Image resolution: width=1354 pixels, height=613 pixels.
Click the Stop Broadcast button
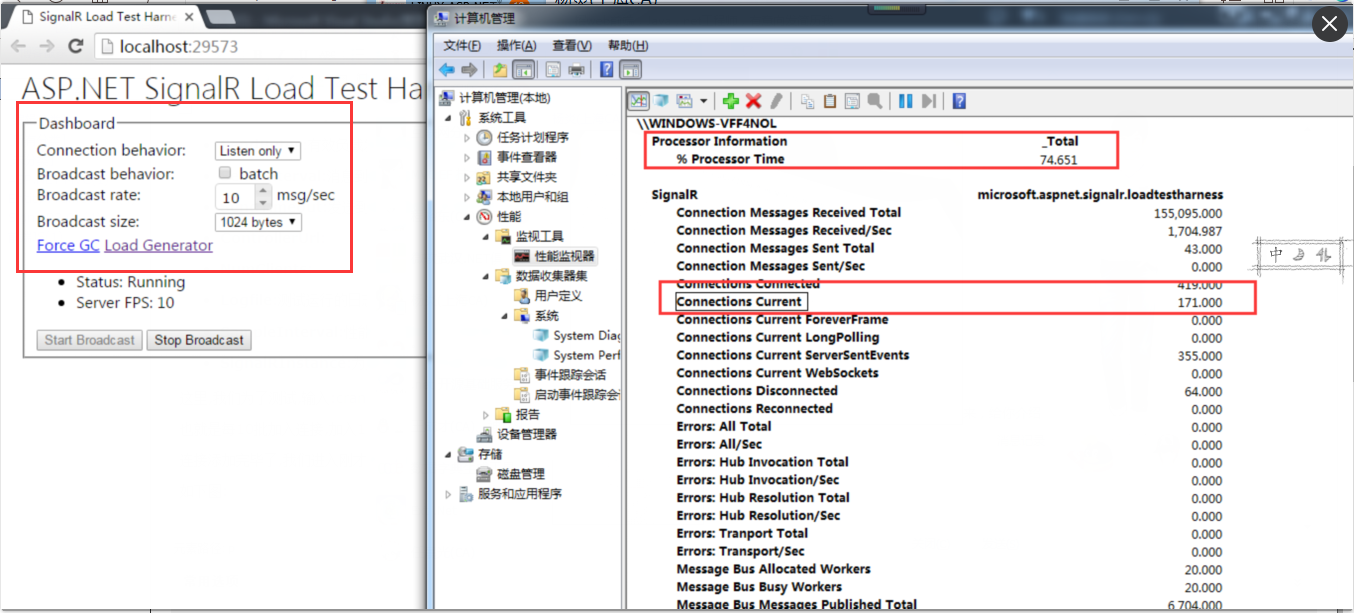[199, 340]
